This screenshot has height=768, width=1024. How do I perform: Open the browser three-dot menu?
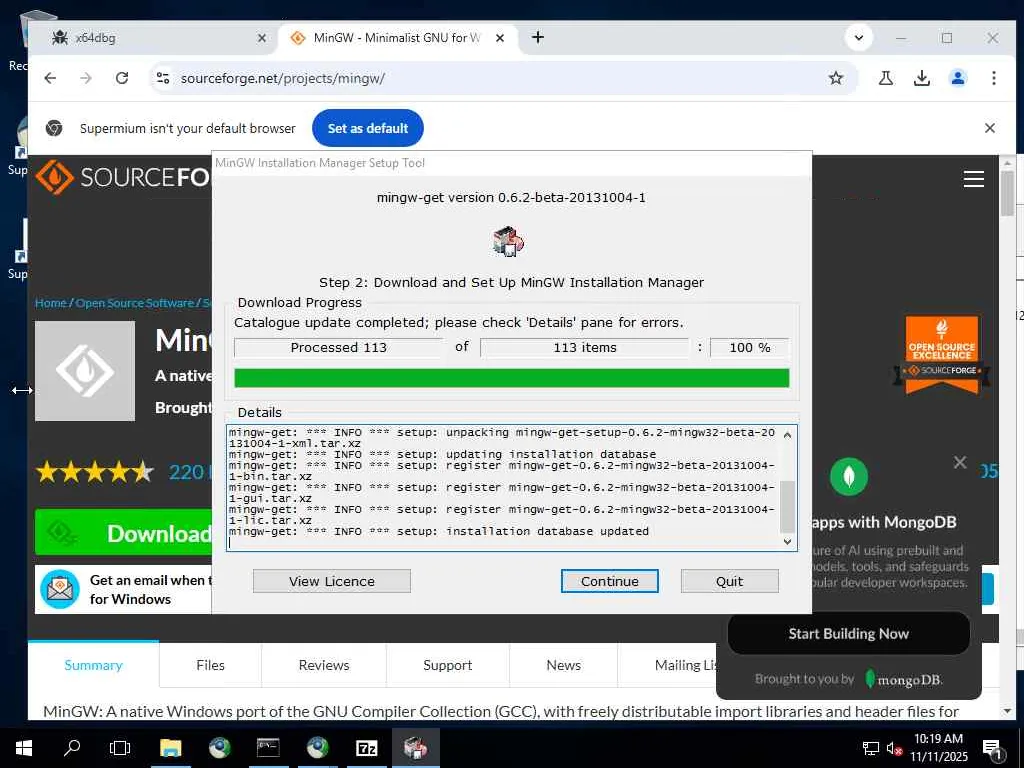coord(993,78)
